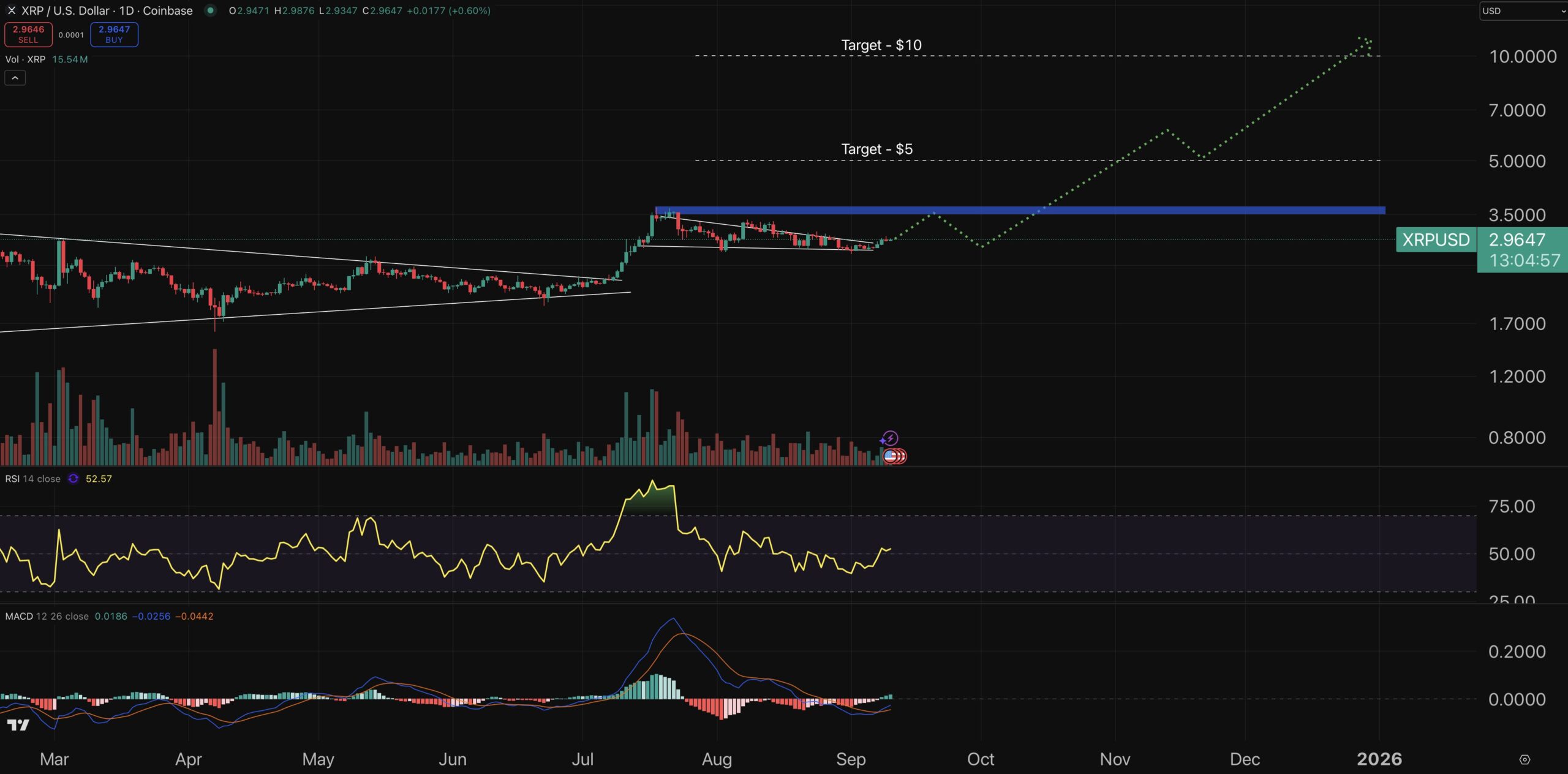1568x774 pixels.
Task: Open the purple lightning news flash icon
Action: tap(889, 438)
